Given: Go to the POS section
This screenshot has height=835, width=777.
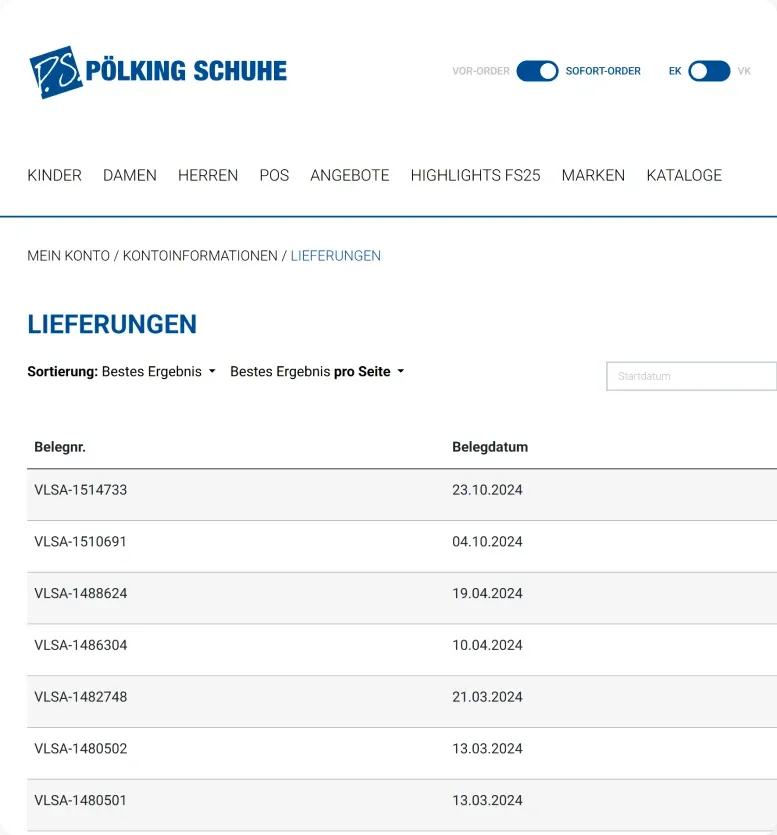Looking at the screenshot, I should point(274,175).
